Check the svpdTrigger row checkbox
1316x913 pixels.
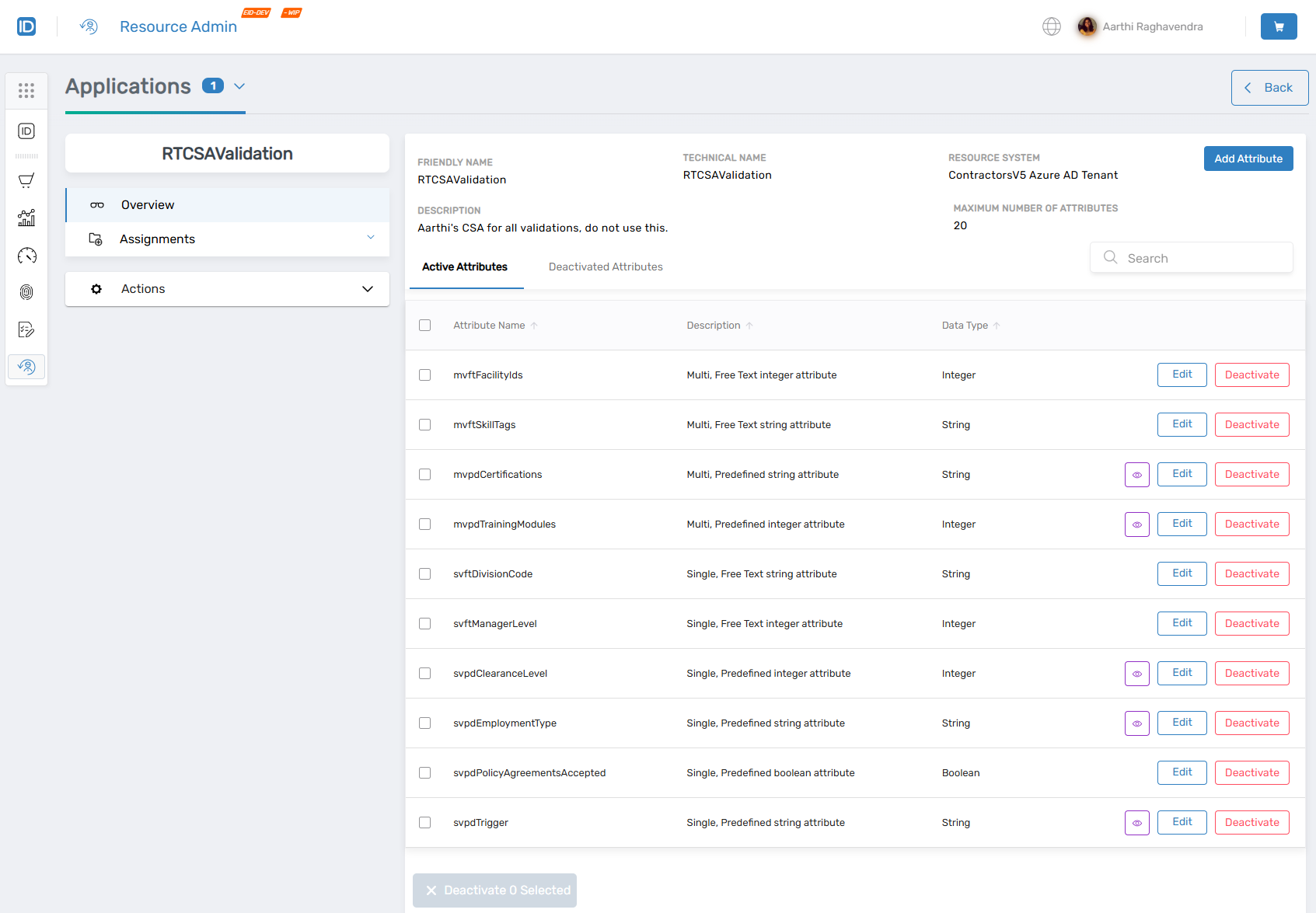(x=424, y=822)
